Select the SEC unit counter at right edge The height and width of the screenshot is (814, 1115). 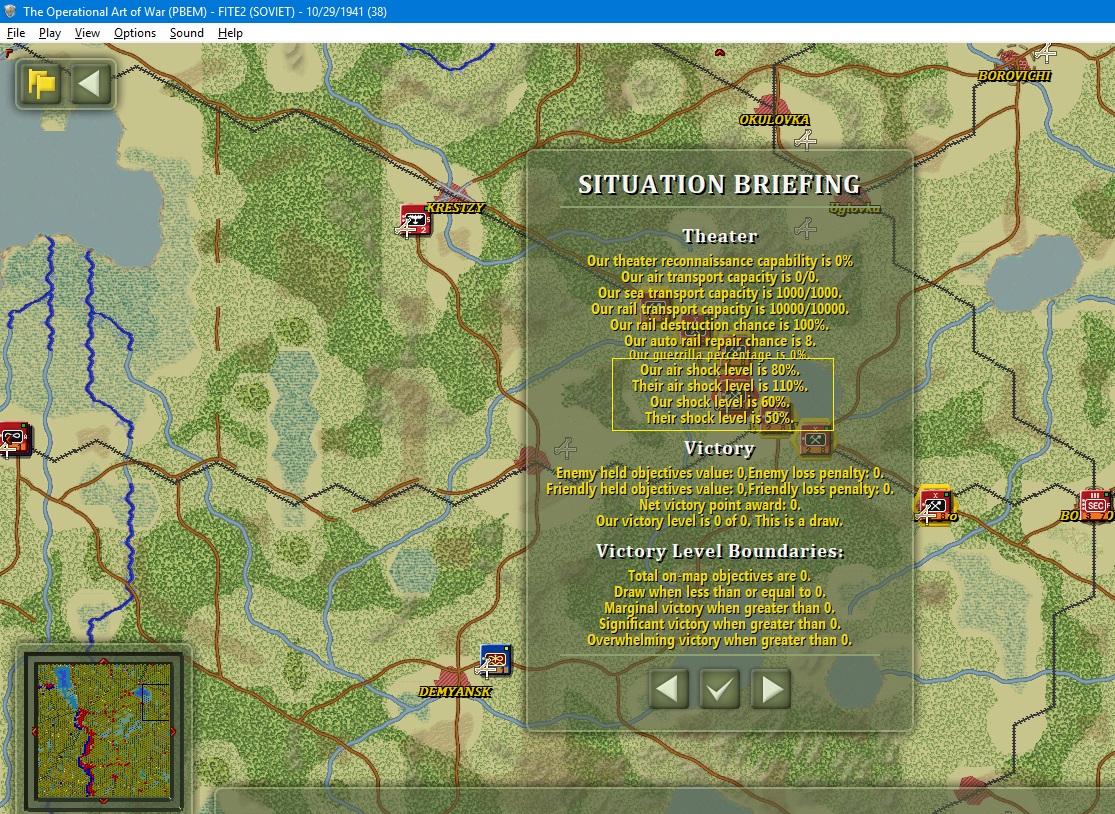click(1095, 505)
